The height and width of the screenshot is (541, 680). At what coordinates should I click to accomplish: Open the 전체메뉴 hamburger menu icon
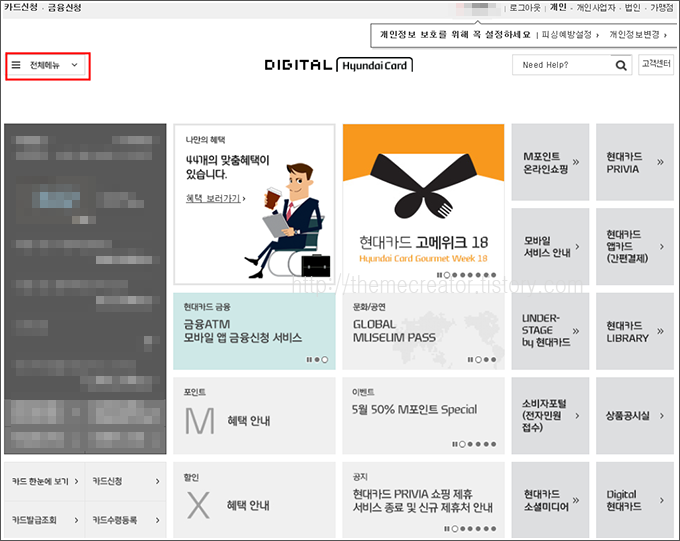click(x=16, y=65)
